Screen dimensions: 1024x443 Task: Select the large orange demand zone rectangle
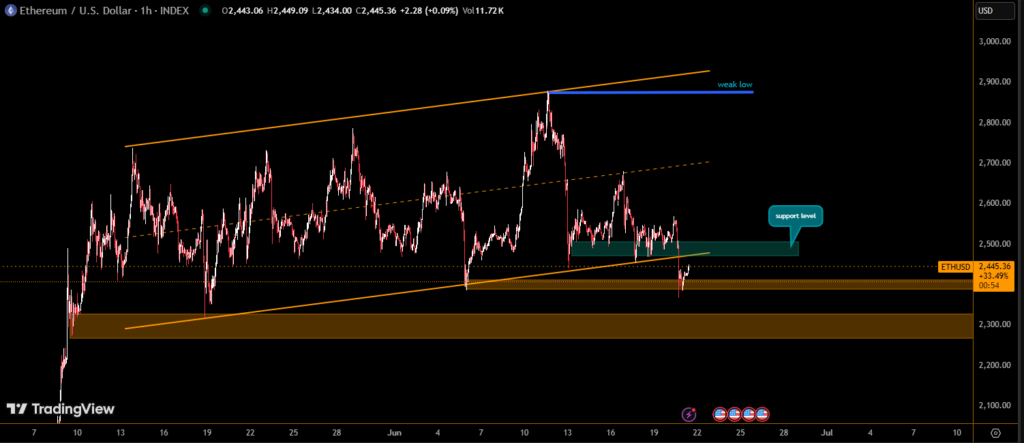[x=520, y=326]
